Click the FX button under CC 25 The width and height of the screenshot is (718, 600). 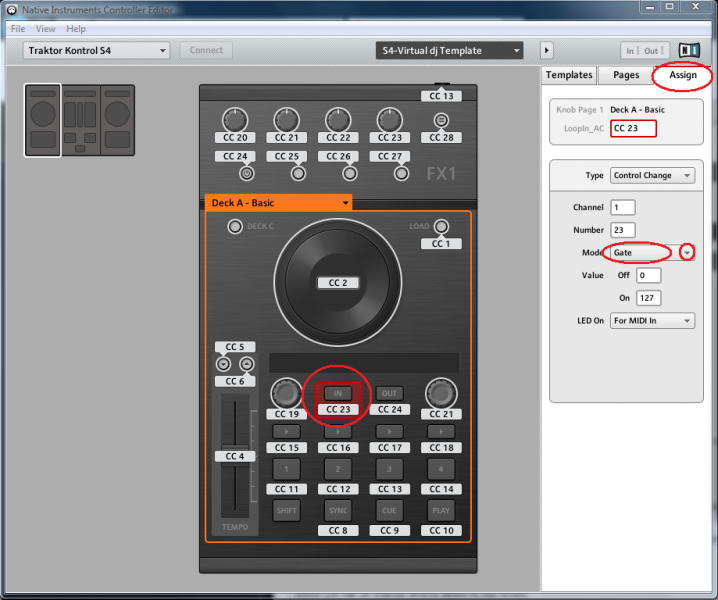pos(298,174)
